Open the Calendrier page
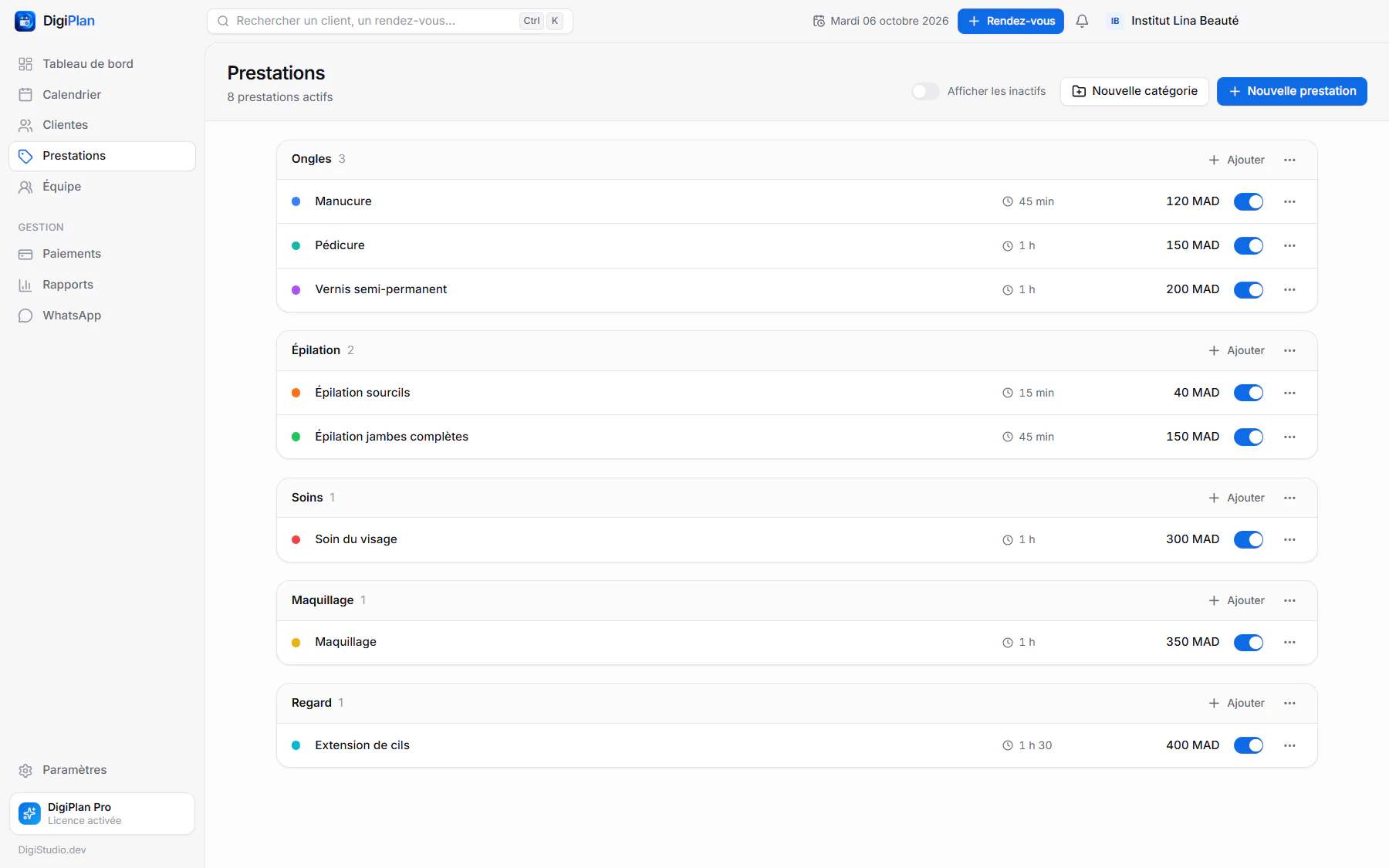The width and height of the screenshot is (1389, 868). pos(102,95)
